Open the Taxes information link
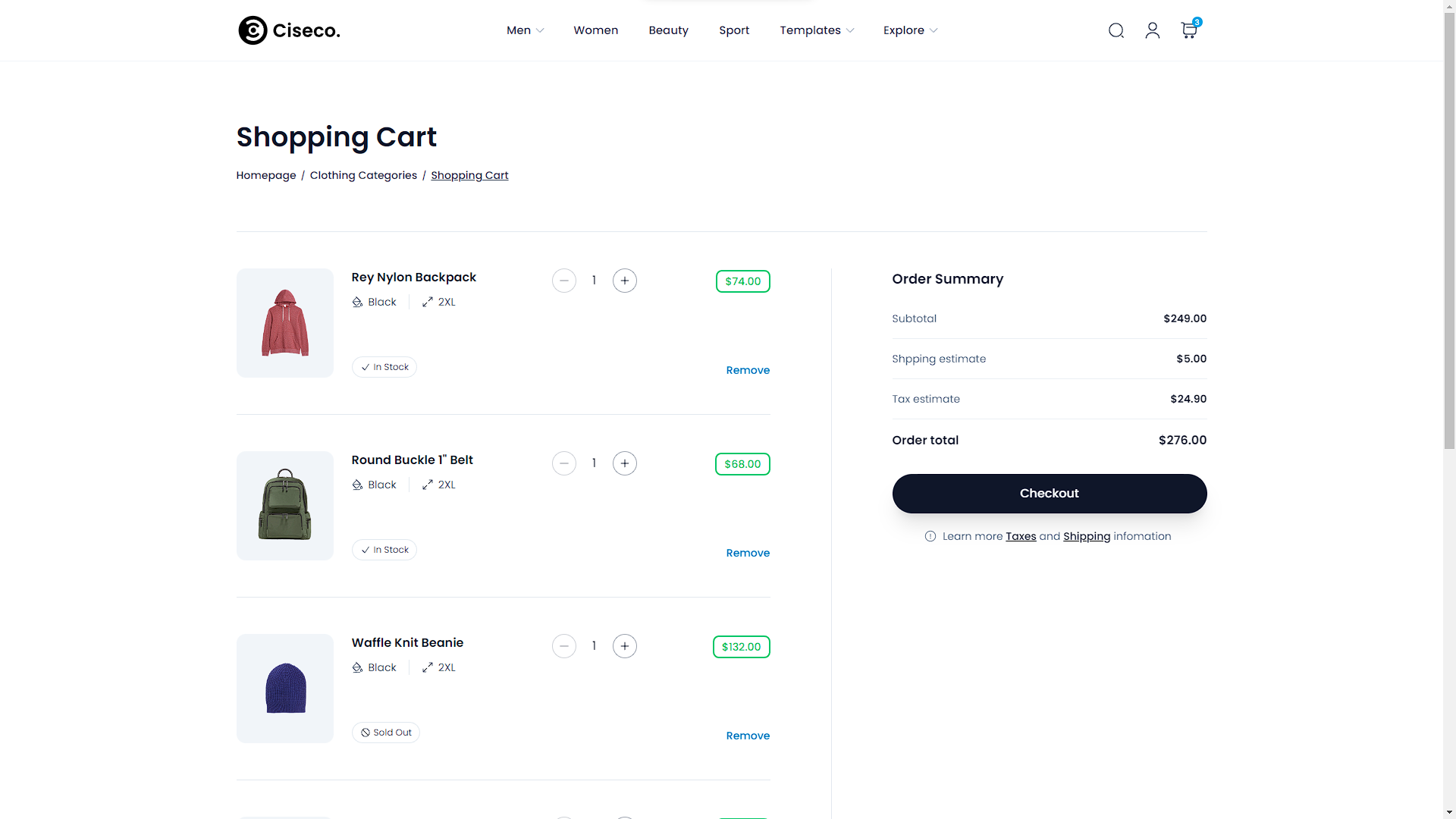 coord(1020,536)
